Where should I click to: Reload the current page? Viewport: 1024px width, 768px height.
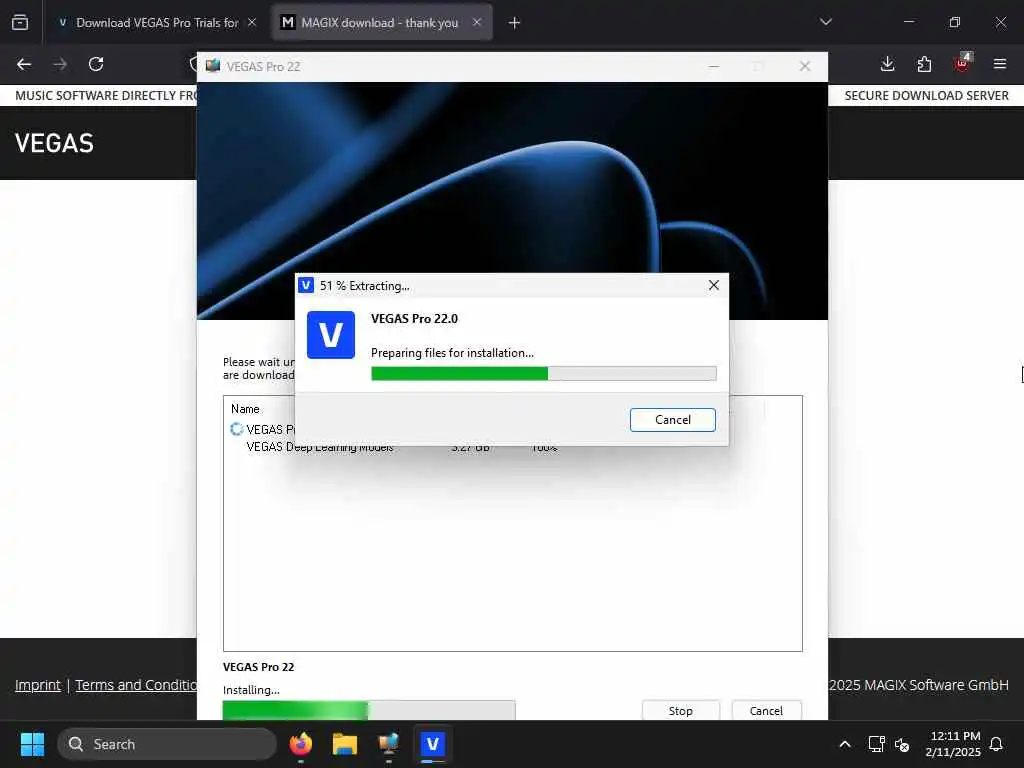[96, 64]
